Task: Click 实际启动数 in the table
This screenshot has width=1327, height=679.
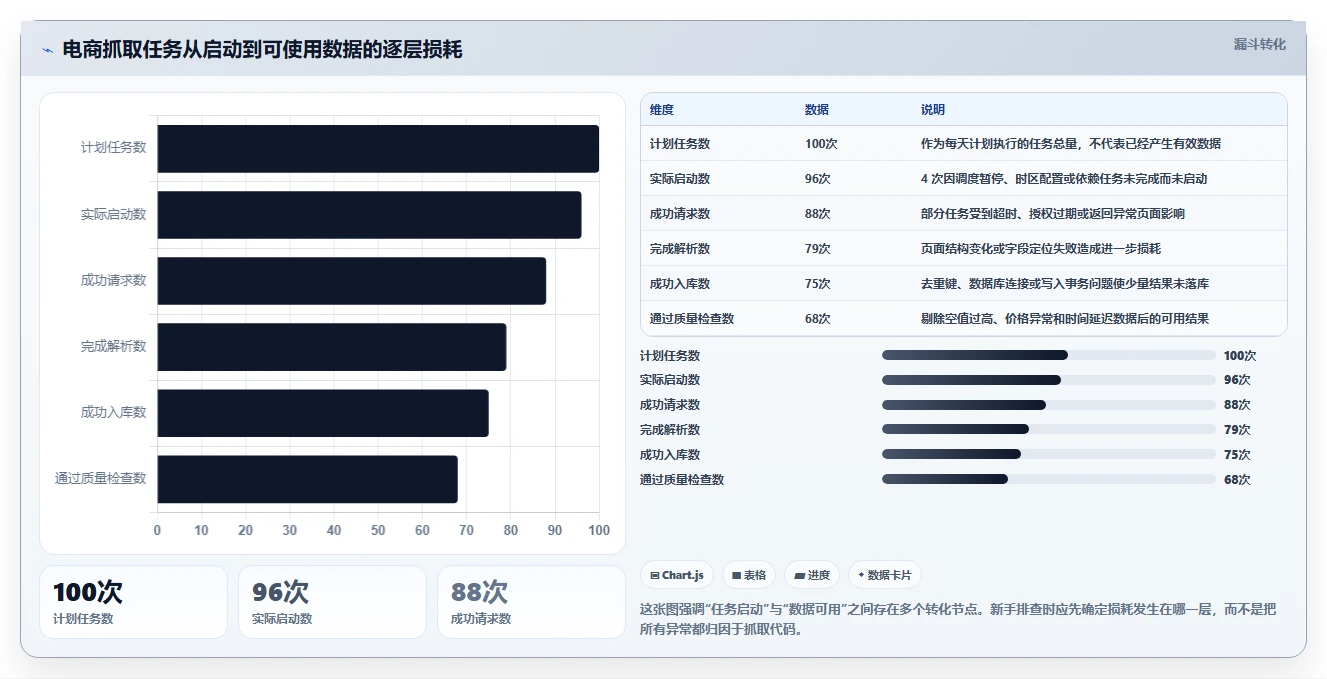Action: 680,179
